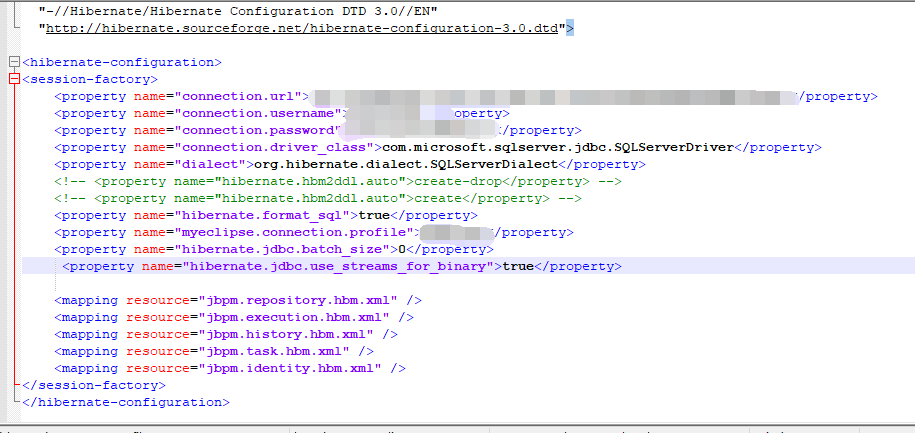
Task: Click the batch_size value 0
Action: (x=401, y=249)
